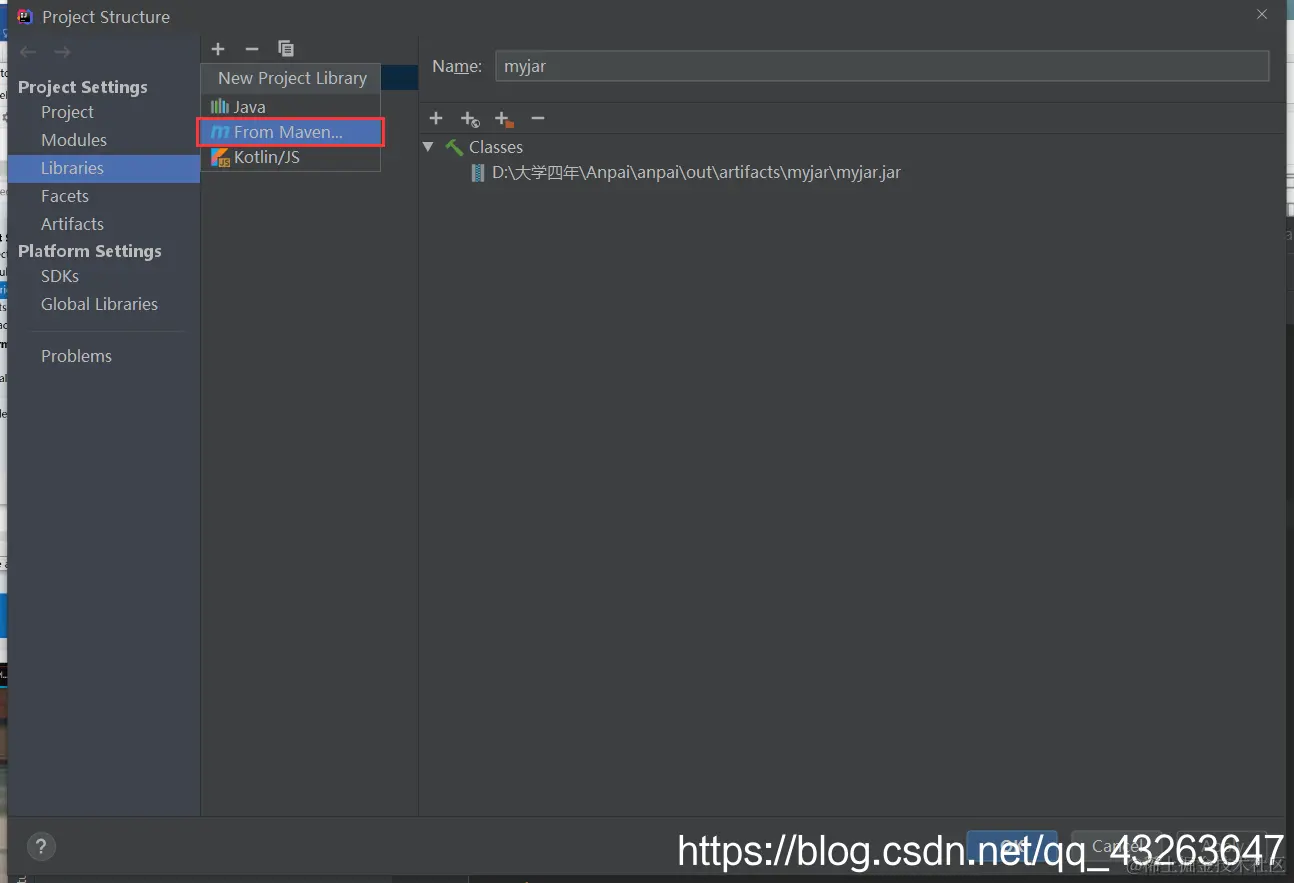Open Global Libraries settings
This screenshot has width=1294, height=883.
point(99,304)
